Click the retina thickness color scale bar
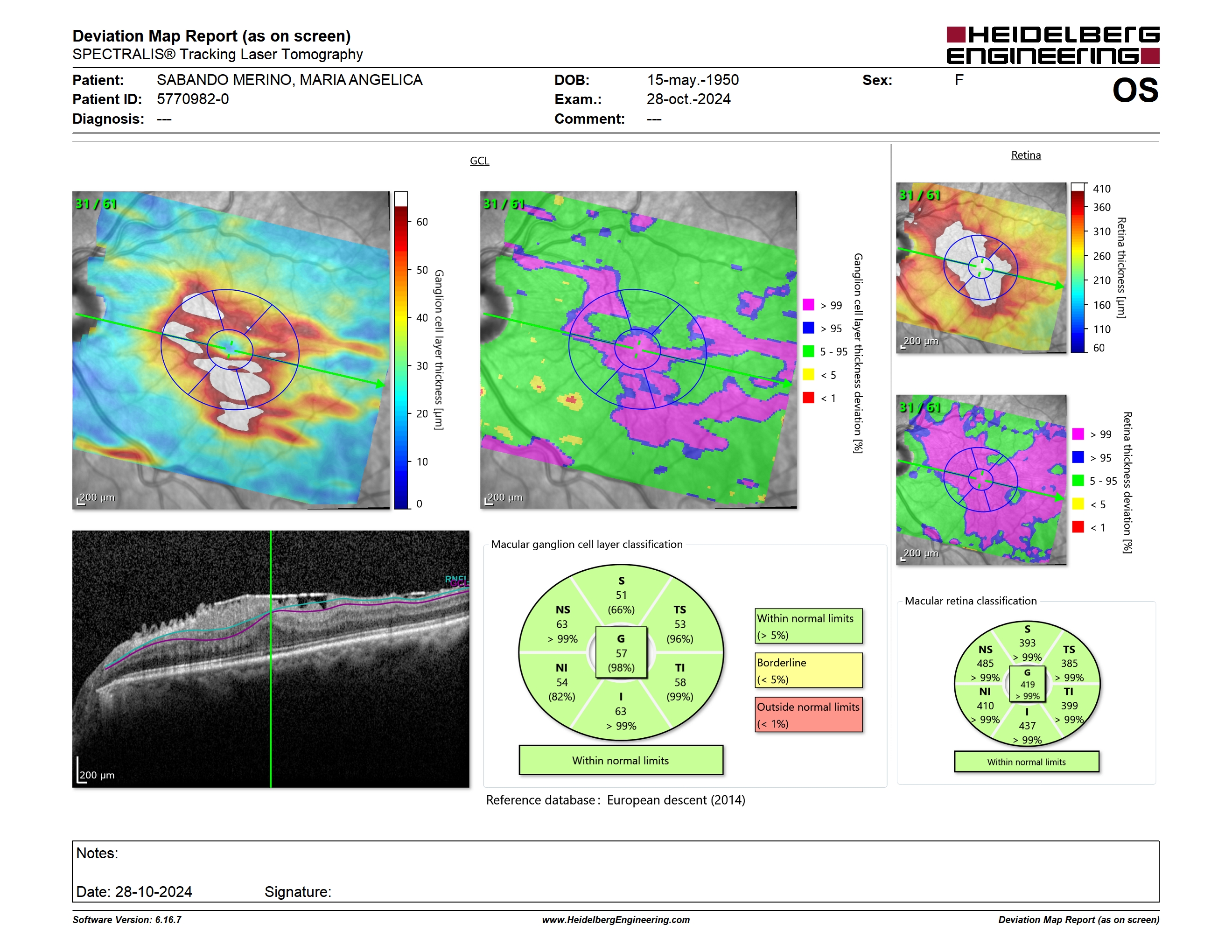The height and width of the screenshot is (952, 1232). pos(1078,268)
